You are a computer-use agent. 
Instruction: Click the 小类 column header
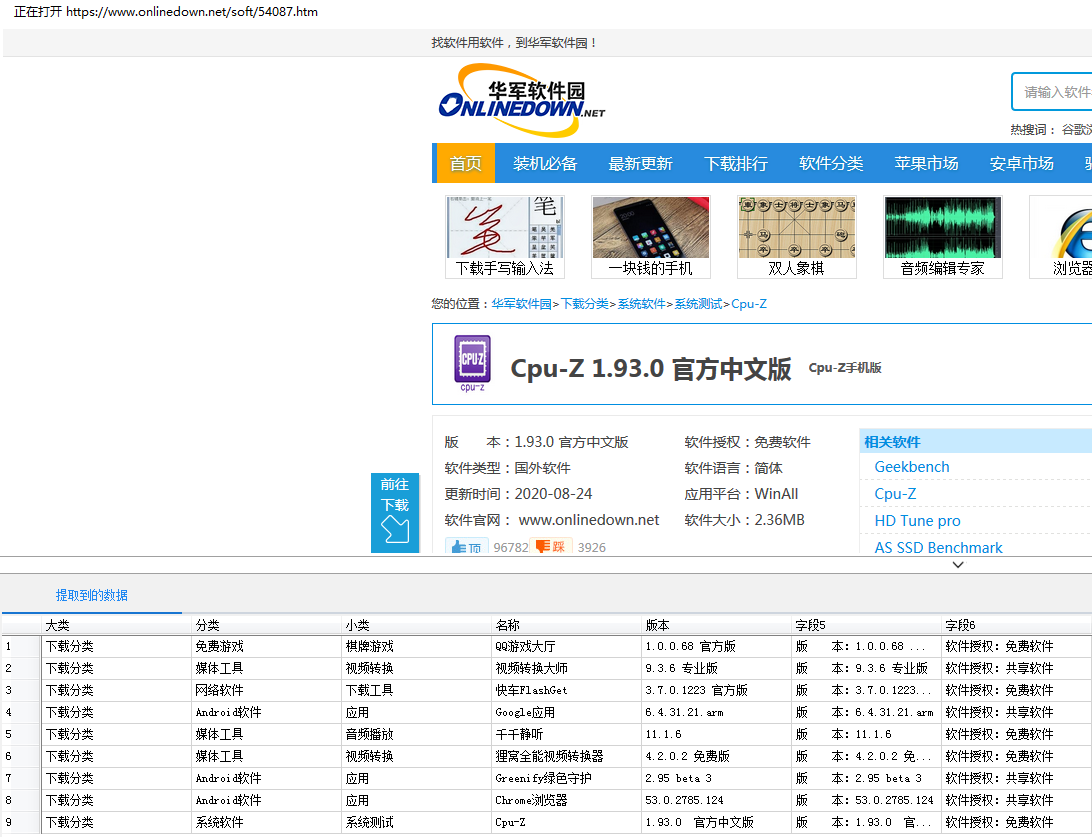click(416, 625)
